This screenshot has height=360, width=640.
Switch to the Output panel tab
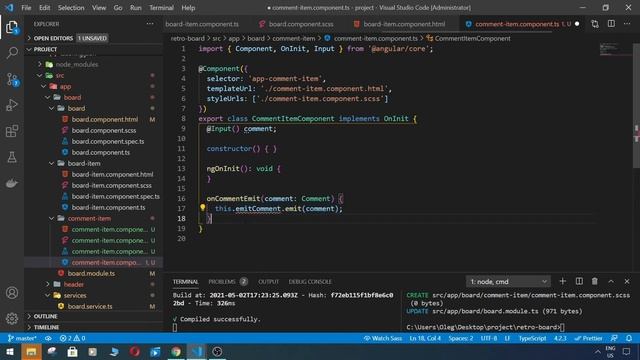click(x=268, y=281)
